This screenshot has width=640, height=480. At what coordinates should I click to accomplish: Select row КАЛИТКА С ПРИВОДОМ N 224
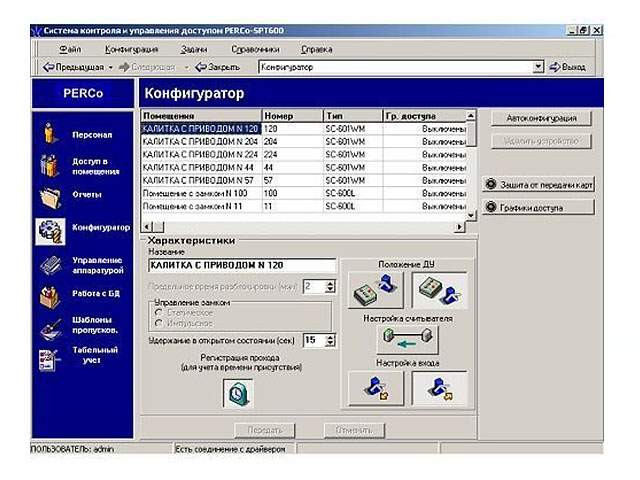304,155
